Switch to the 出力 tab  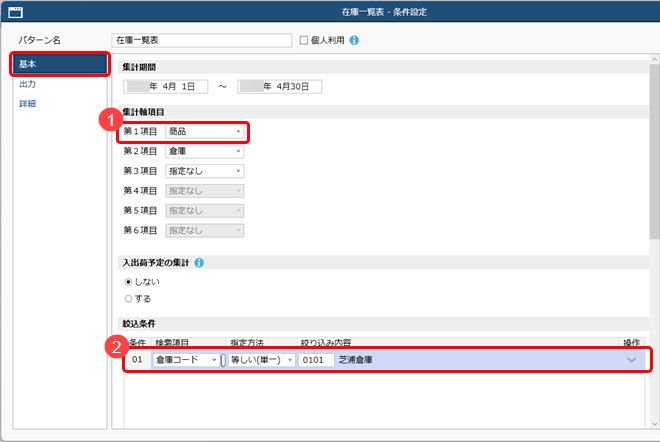(x=28, y=84)
